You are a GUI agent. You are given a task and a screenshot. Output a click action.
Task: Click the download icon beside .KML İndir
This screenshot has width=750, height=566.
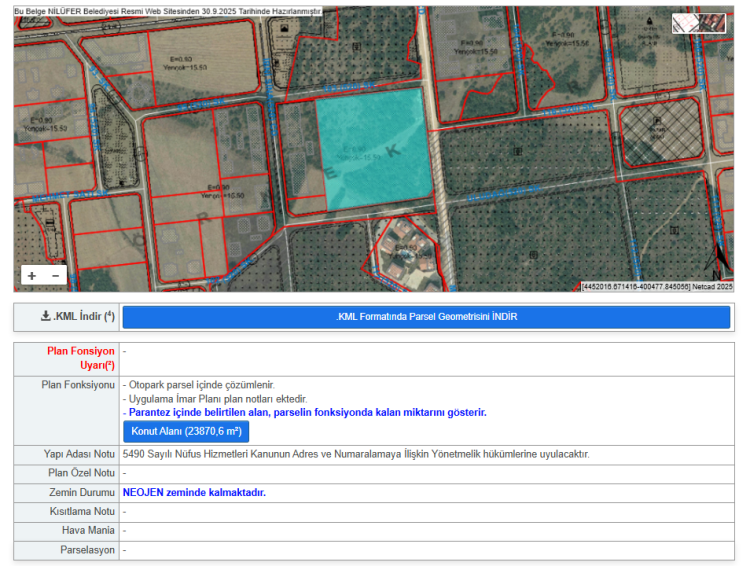pyautogui.click(x=46, y=317)
